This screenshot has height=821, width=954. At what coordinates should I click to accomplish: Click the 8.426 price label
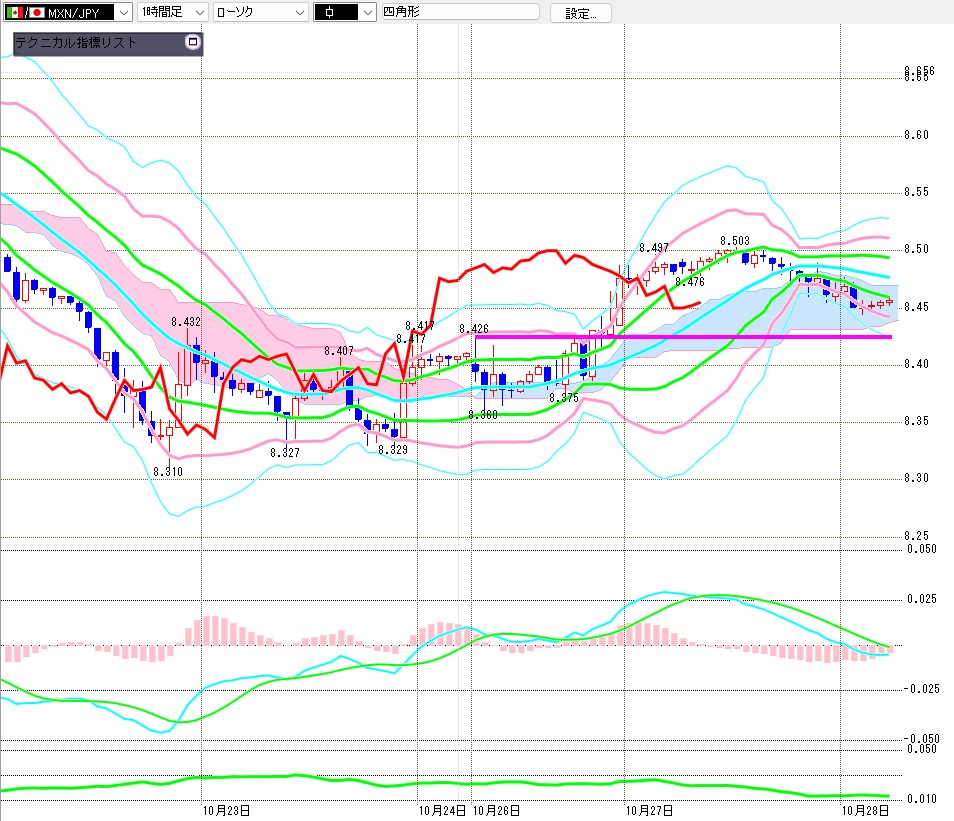tap(474, 329)
